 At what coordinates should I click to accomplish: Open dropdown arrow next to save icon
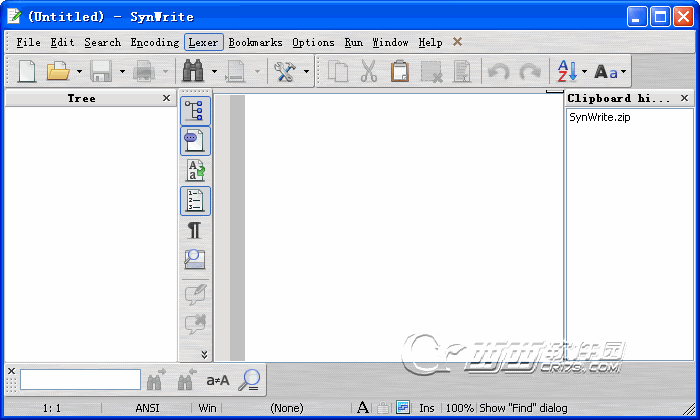tap(122, 71)
